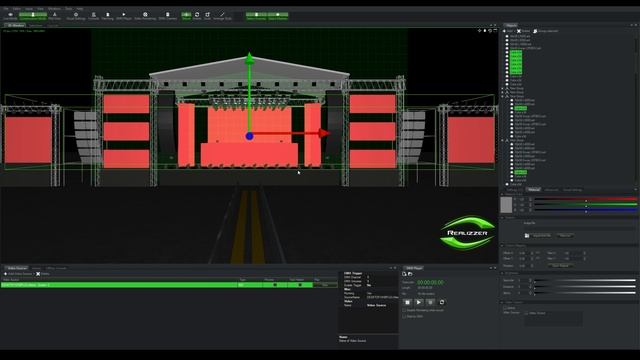Switch to the Material properties tab
Screen dimensions: 640x360
pos(533,190)
